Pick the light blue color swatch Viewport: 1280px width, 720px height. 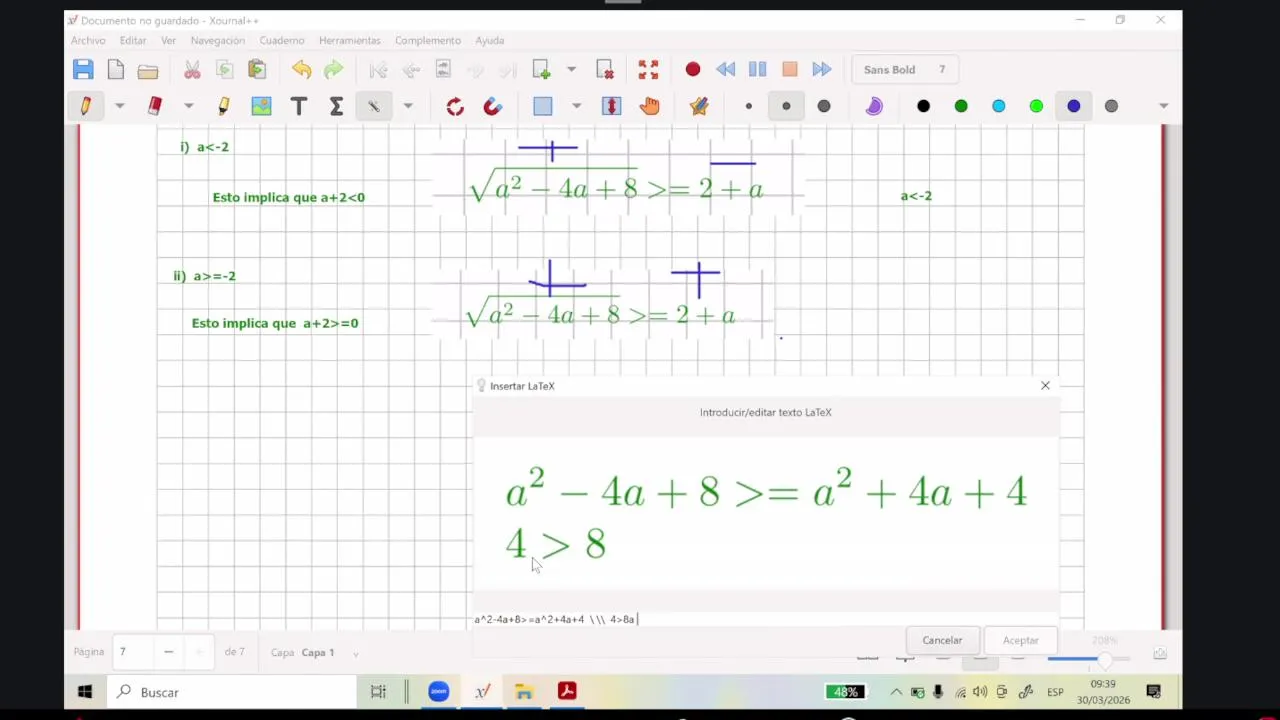click(998, 106)
